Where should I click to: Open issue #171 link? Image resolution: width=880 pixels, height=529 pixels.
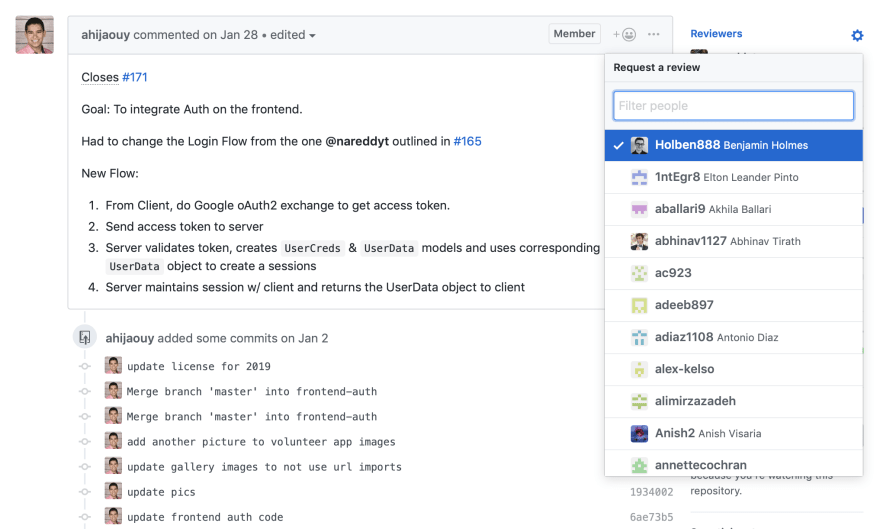135,77
